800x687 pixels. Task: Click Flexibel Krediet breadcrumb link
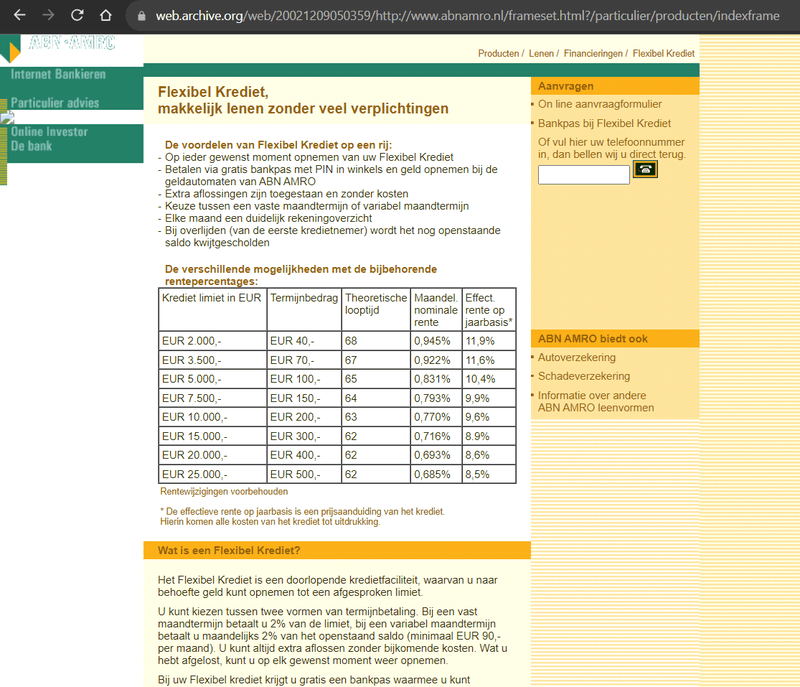point(663,54)
